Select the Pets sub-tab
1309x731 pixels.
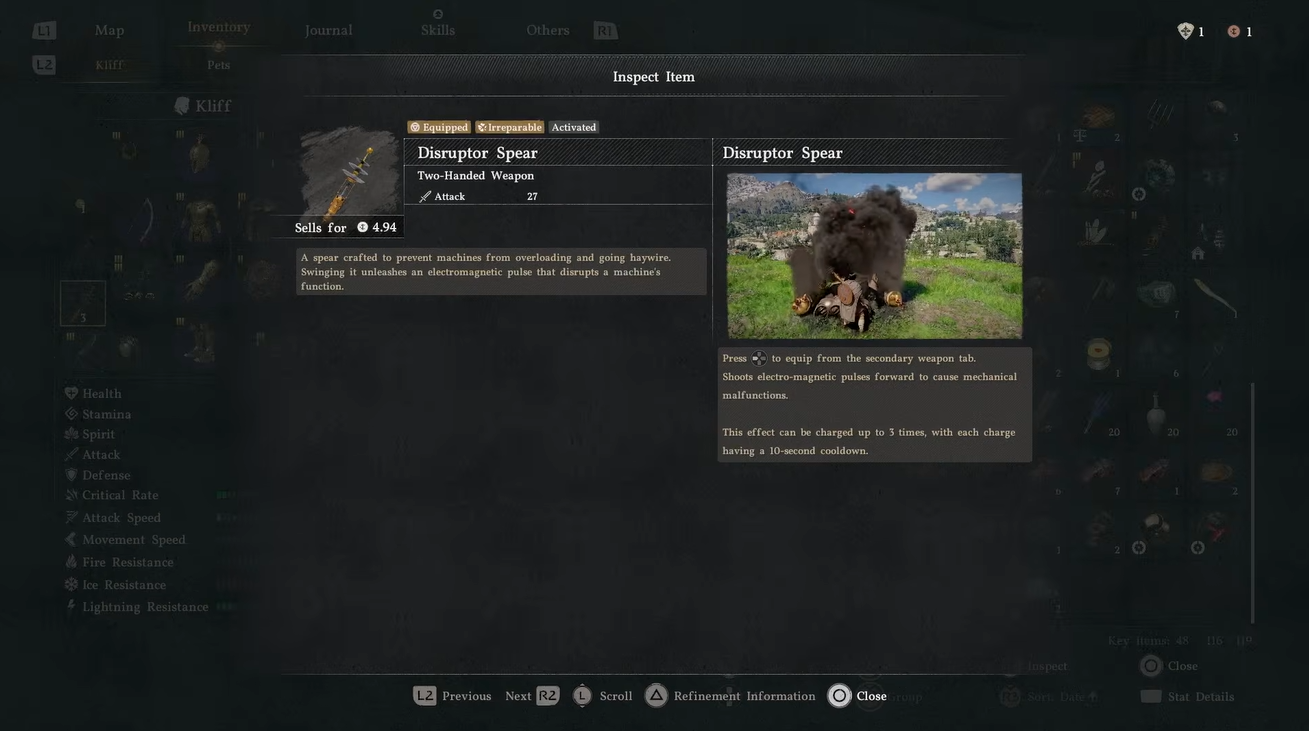pos(219,65)
